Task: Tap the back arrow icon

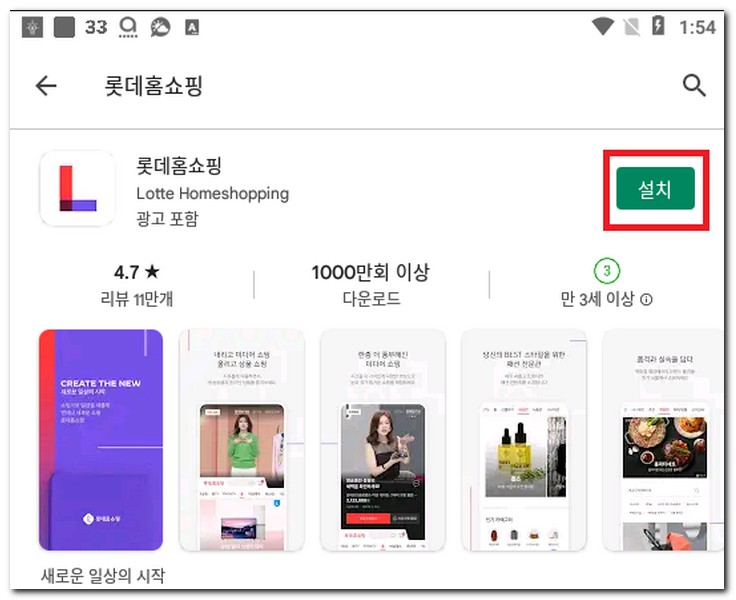Action: coord(46,86)
